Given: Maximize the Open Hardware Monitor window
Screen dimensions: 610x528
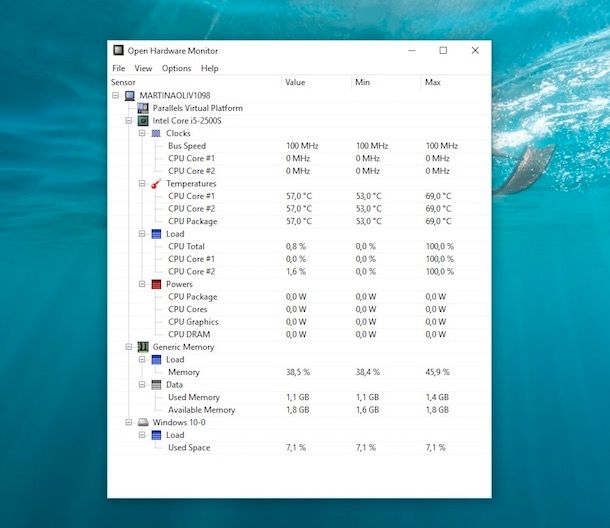Looking at the screenshot, I should click(x=443, y=51).
